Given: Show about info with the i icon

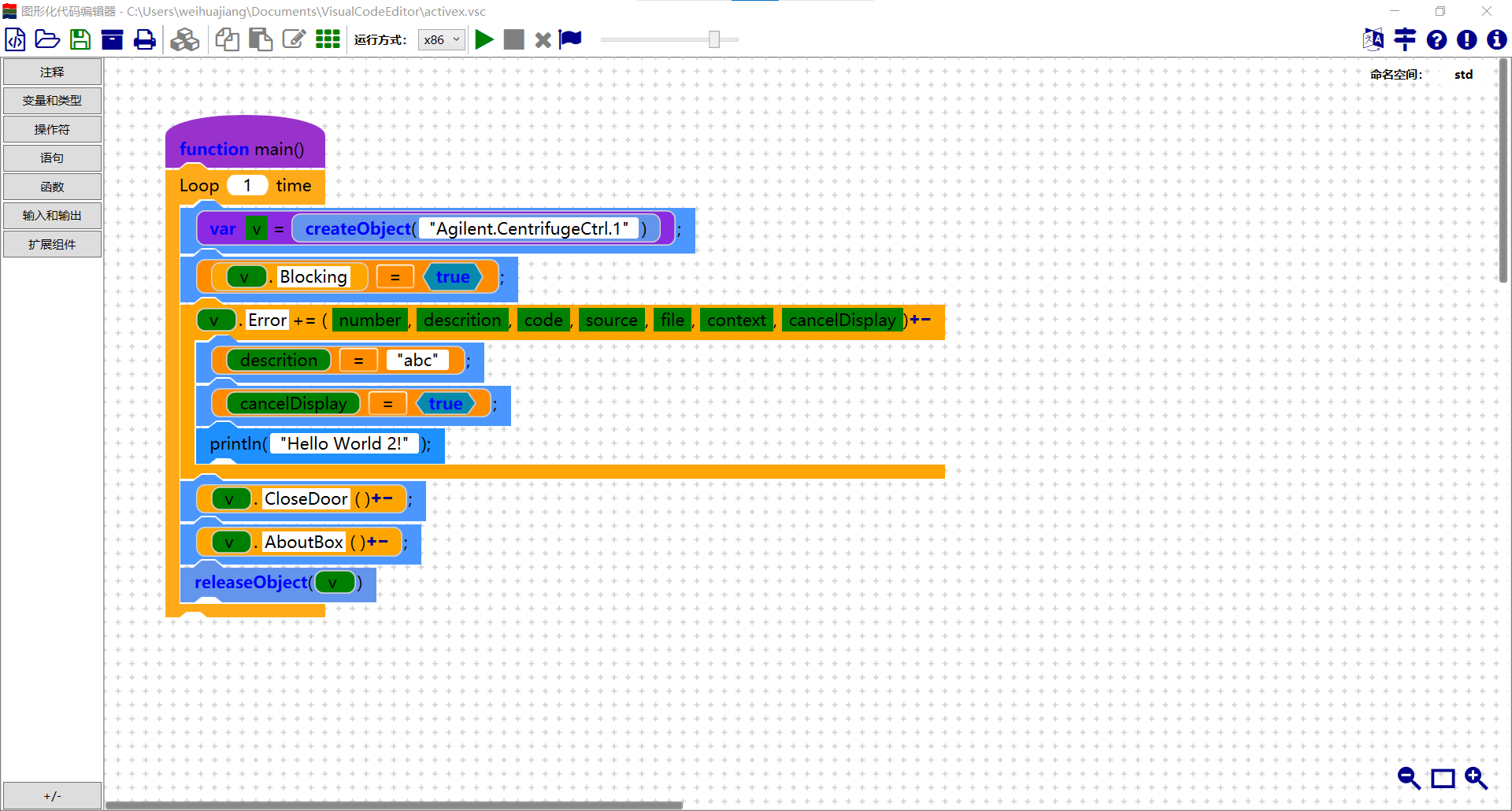Looking at the screenshot, I should coord(1496,39).
